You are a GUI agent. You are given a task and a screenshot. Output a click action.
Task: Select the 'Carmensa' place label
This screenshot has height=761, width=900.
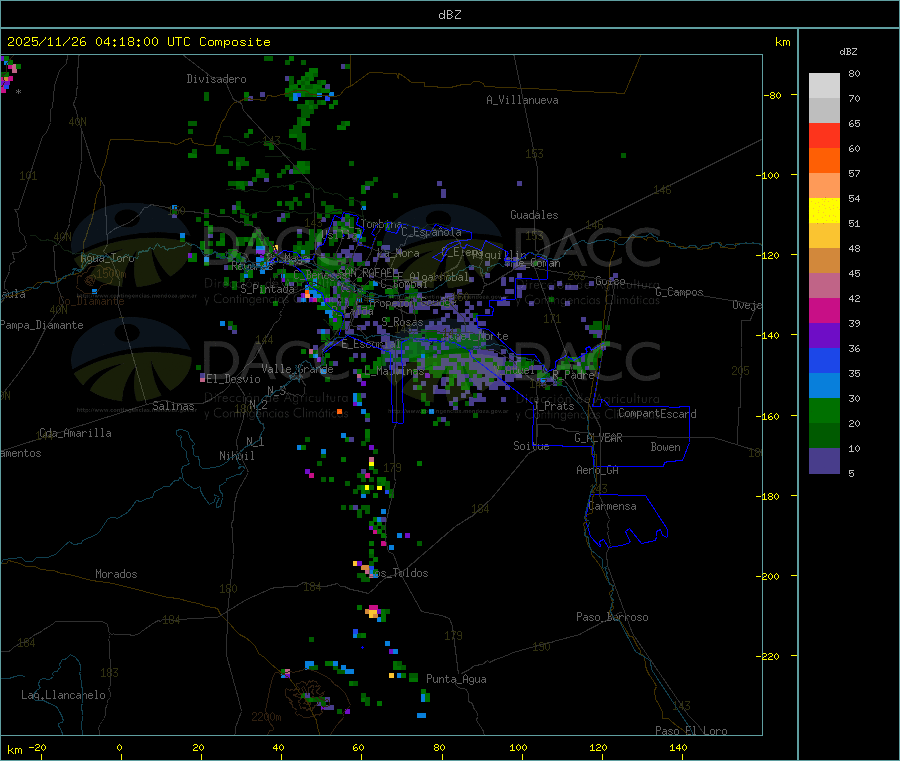[x=612, y=506]
